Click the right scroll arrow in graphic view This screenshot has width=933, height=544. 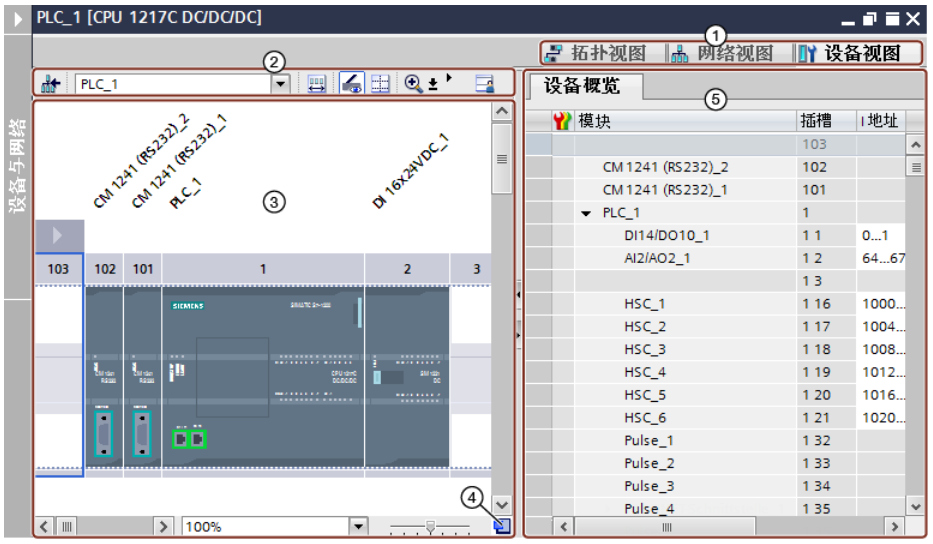[162, 526]
